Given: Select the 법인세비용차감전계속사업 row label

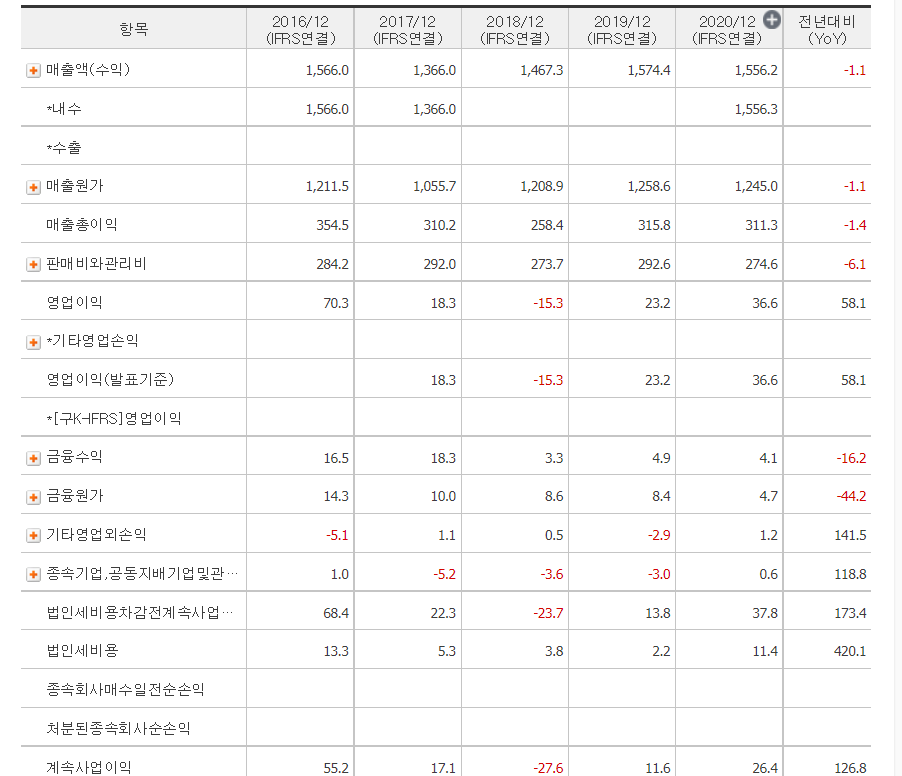Looking at the screenshot, I should pos(140,613).
